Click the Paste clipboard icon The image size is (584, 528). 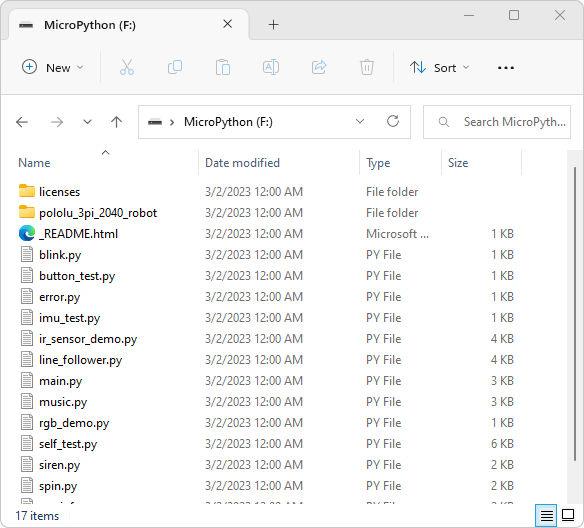tap(223, 68)
